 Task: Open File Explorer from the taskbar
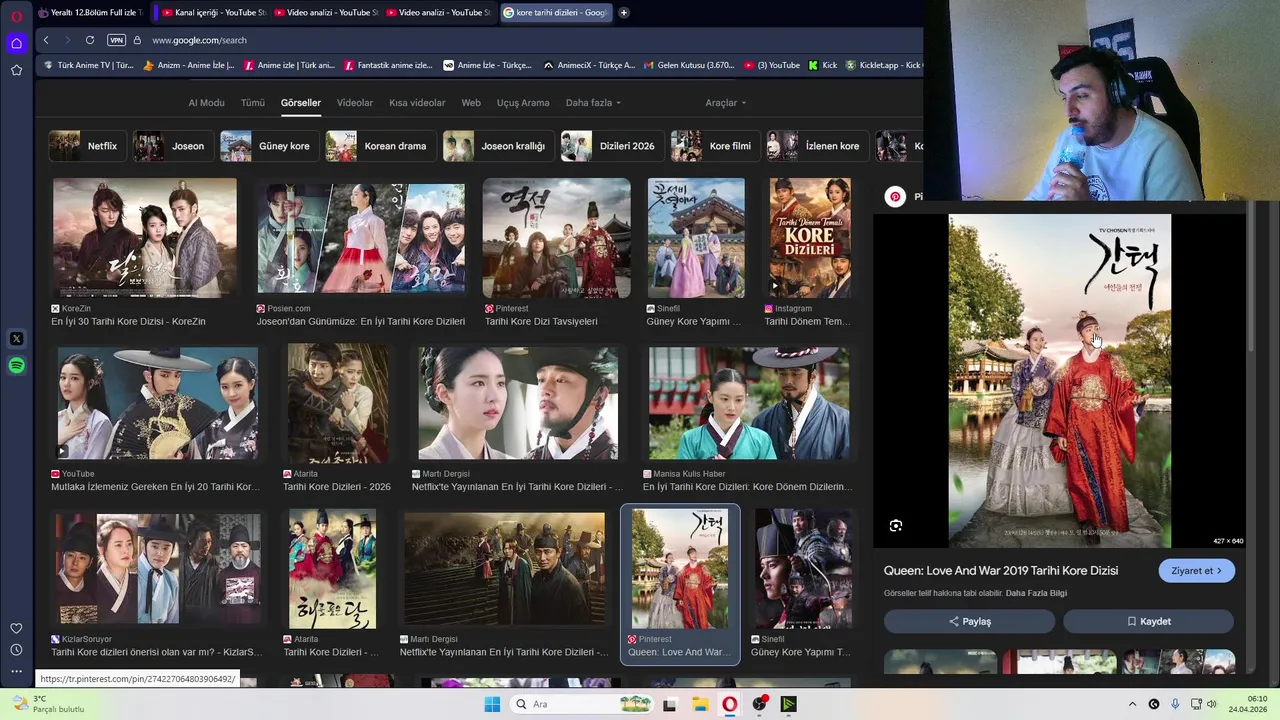(x=700, y=704)
